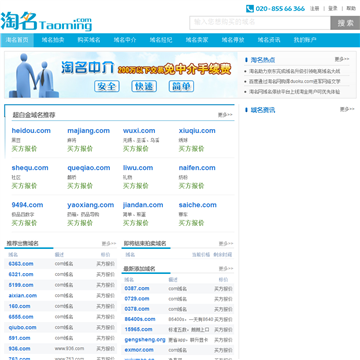Open the 域名资讯 nav item in the menu bar
360x360 pixels.
coord(269,40)
